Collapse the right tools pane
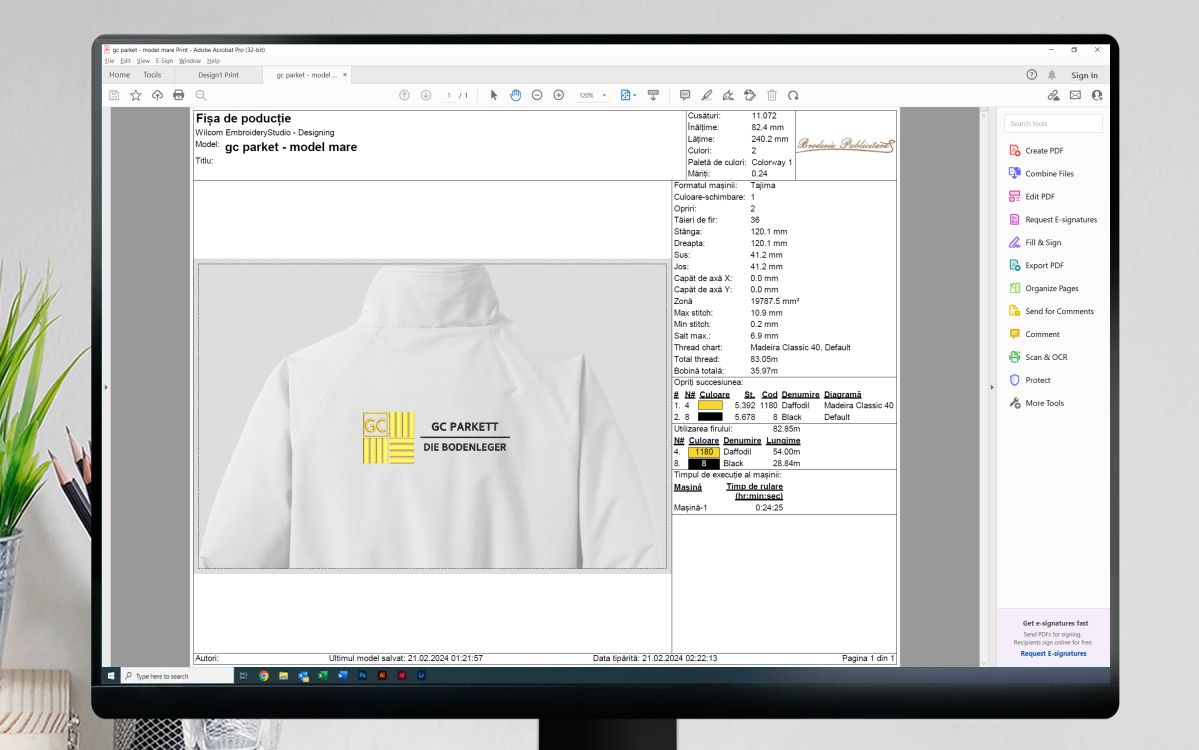Image resolution: width=1199 pixels, height=750 pixels. click(990, 387)
